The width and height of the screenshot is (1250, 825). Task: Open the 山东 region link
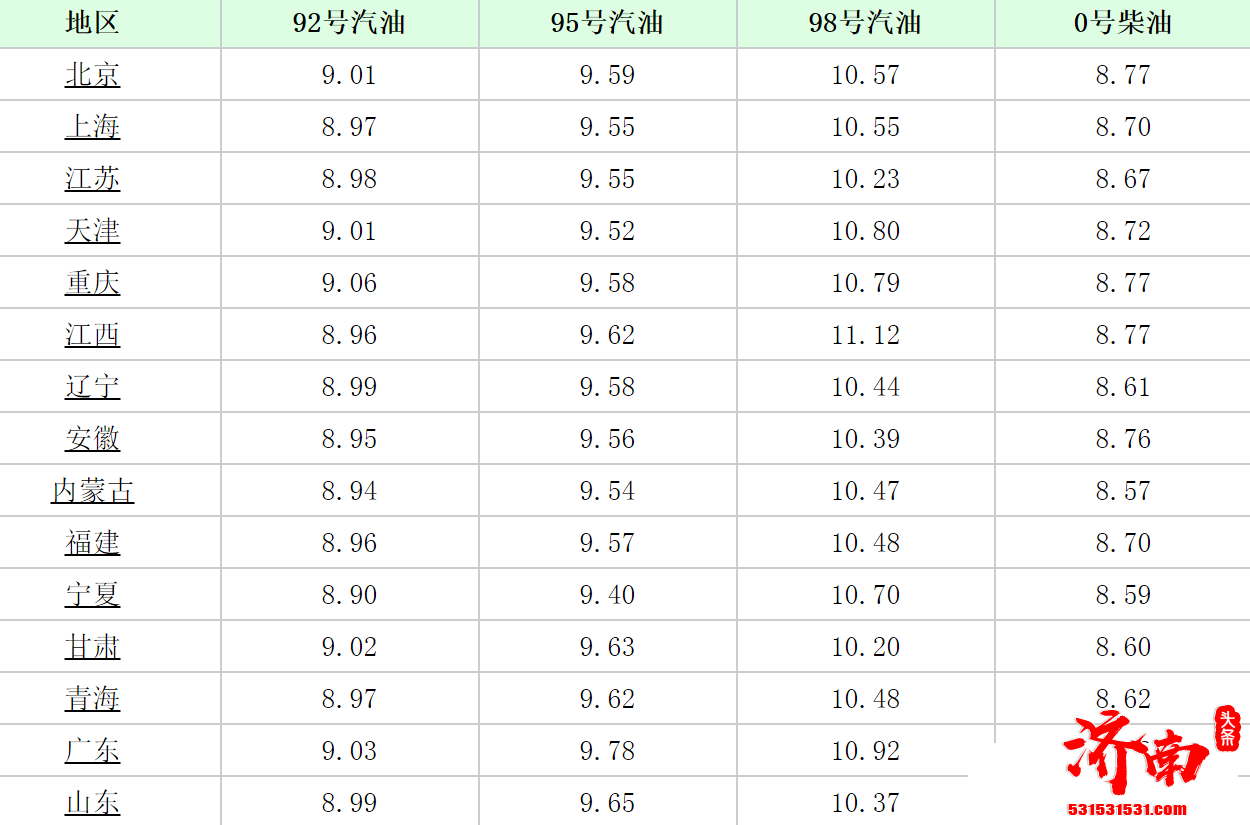coord(92,803)
